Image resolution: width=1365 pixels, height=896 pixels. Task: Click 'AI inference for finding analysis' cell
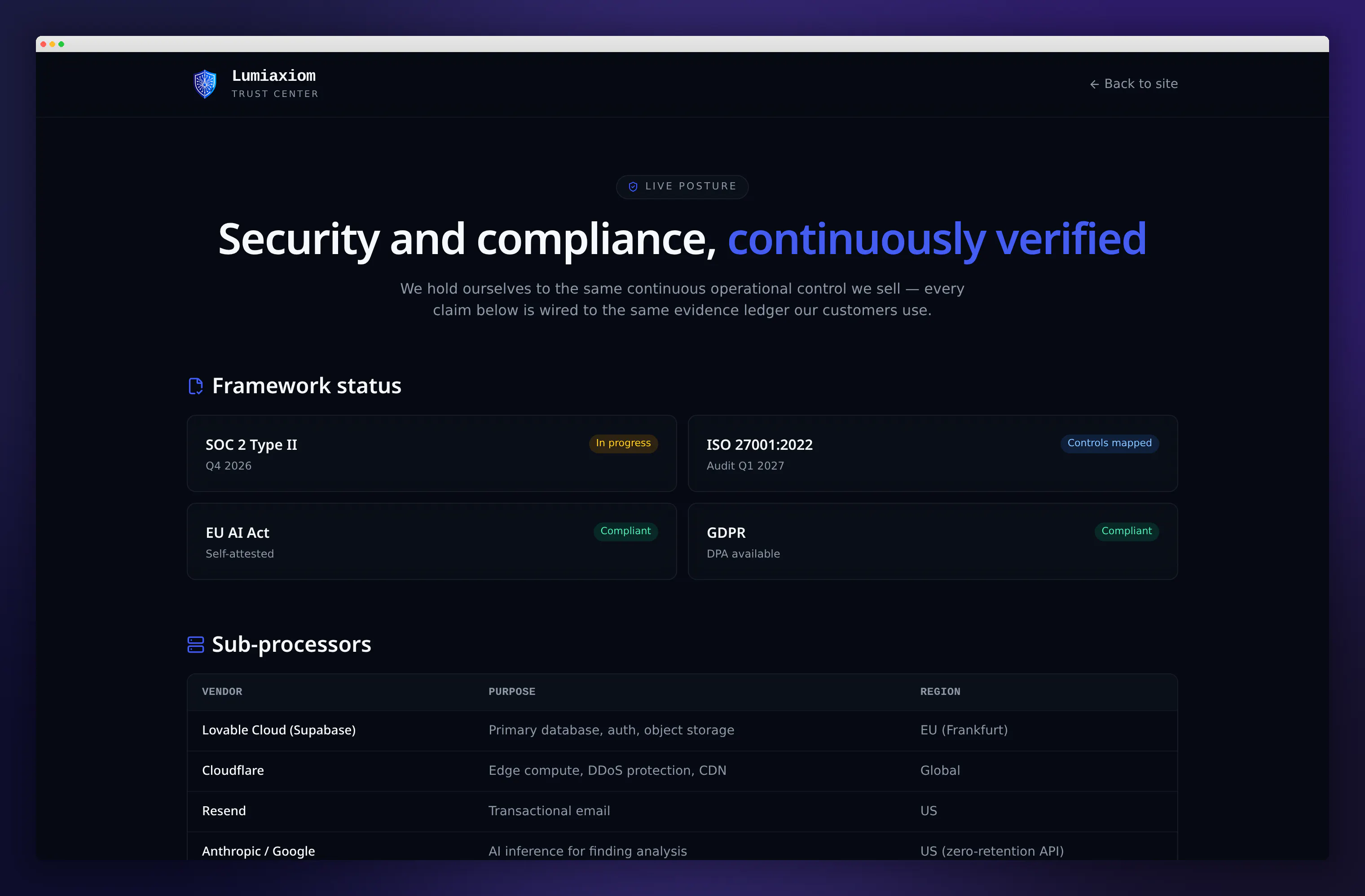587,851
